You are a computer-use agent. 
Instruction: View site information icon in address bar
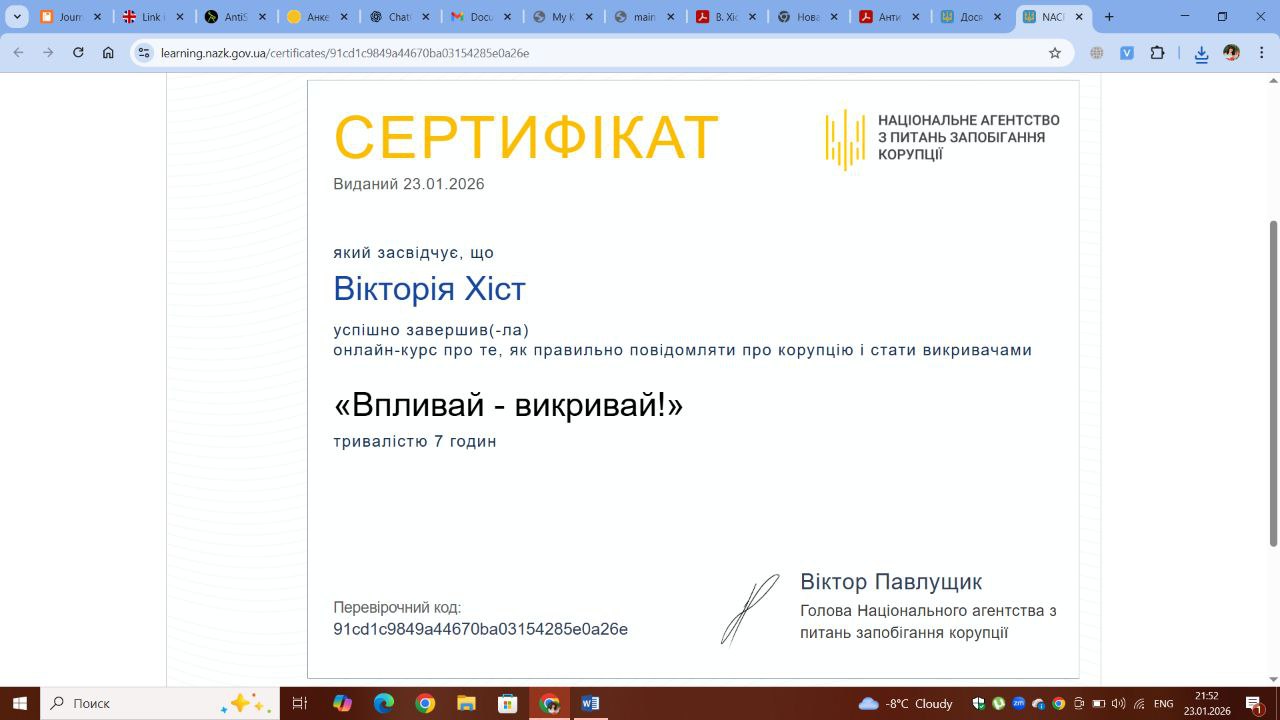click(144, 53)
